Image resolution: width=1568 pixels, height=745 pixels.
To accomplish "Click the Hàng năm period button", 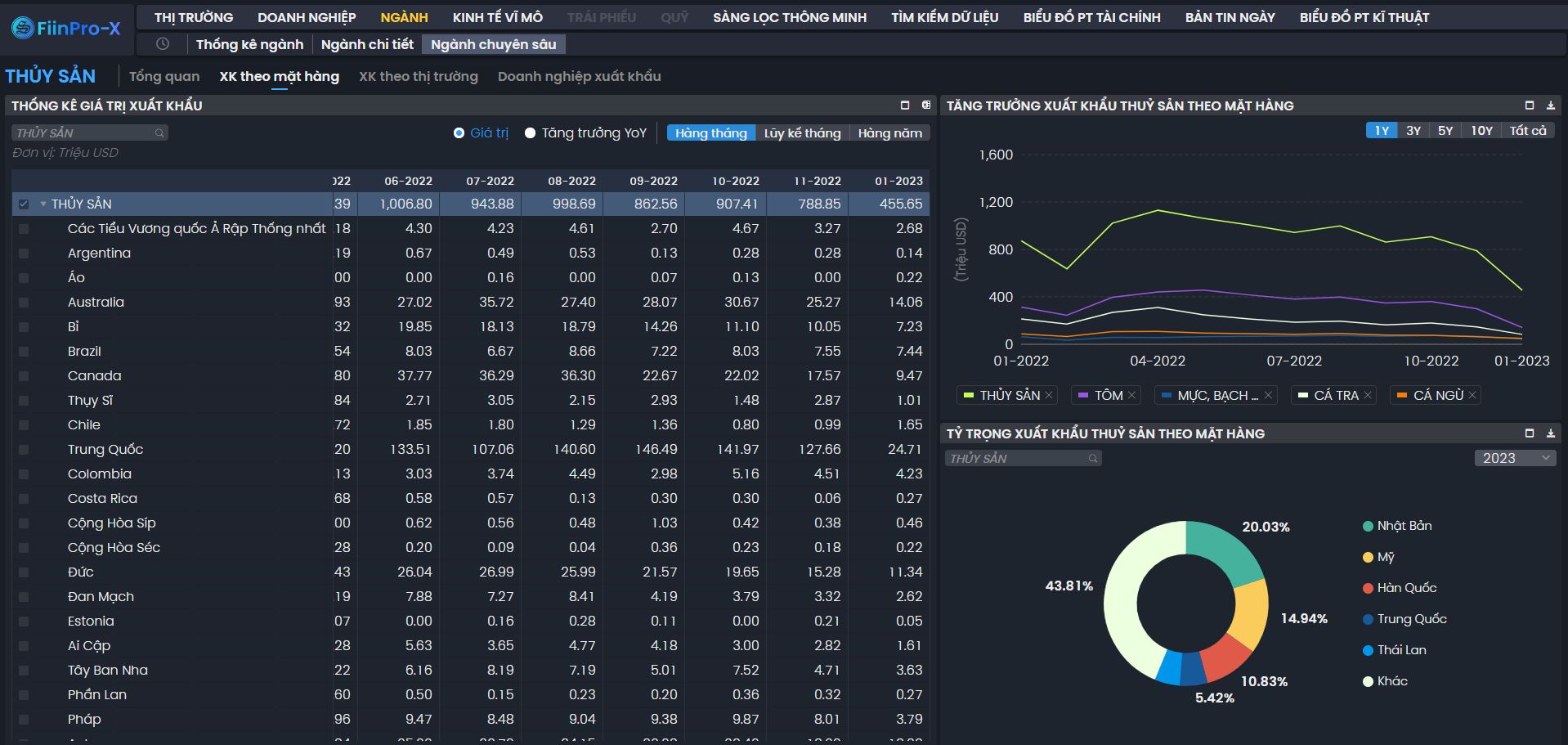I will [x=889, y=133].
